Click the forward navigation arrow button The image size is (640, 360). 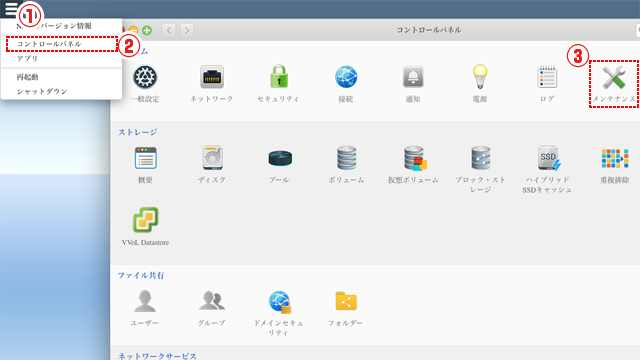click(187, 30)
